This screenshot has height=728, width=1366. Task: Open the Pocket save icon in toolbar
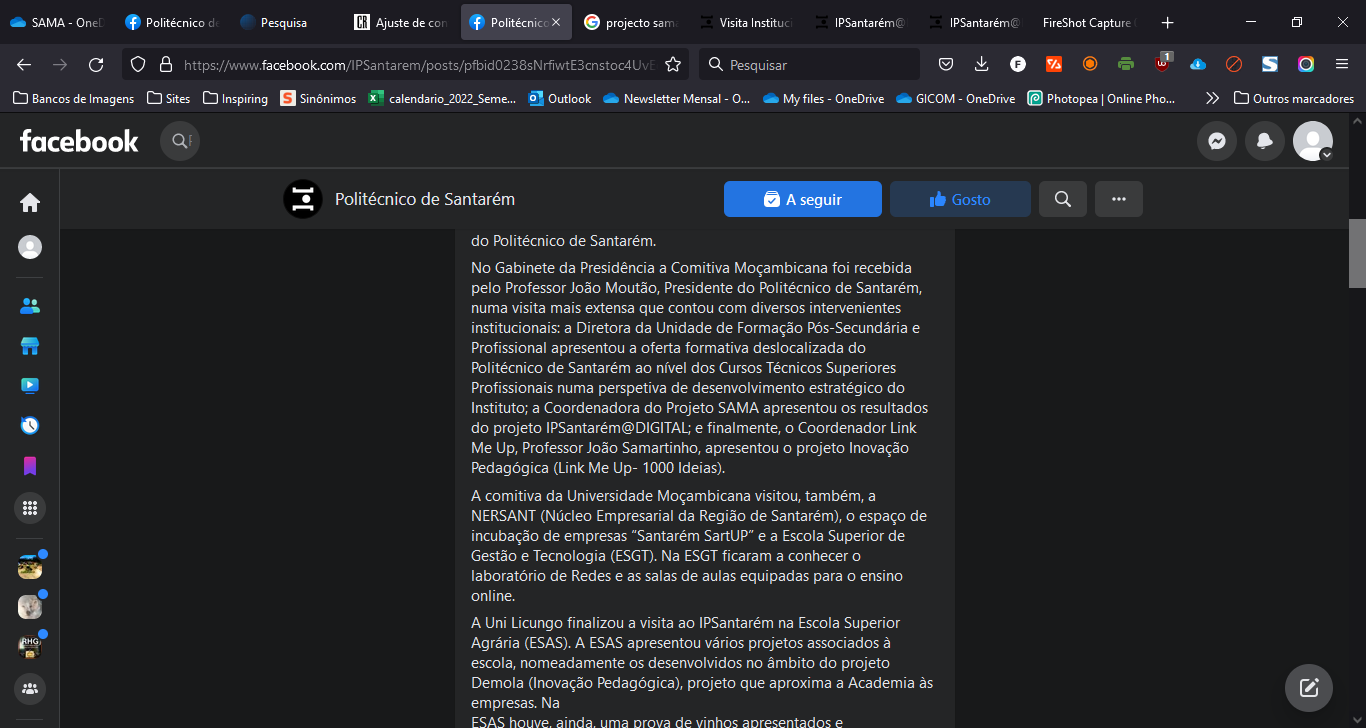click(x=945, y=64)
